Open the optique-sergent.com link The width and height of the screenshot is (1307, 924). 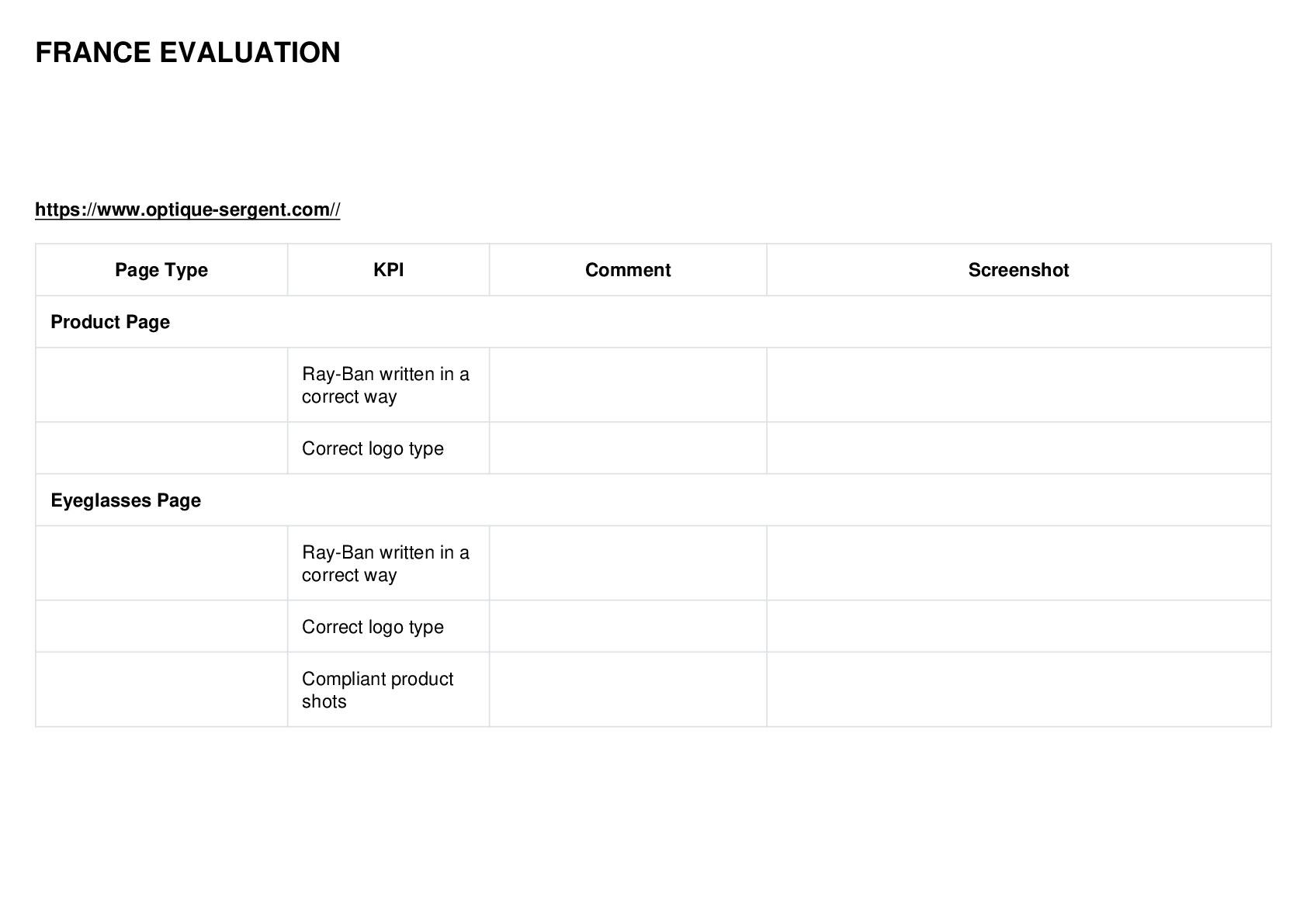(187, 209)
